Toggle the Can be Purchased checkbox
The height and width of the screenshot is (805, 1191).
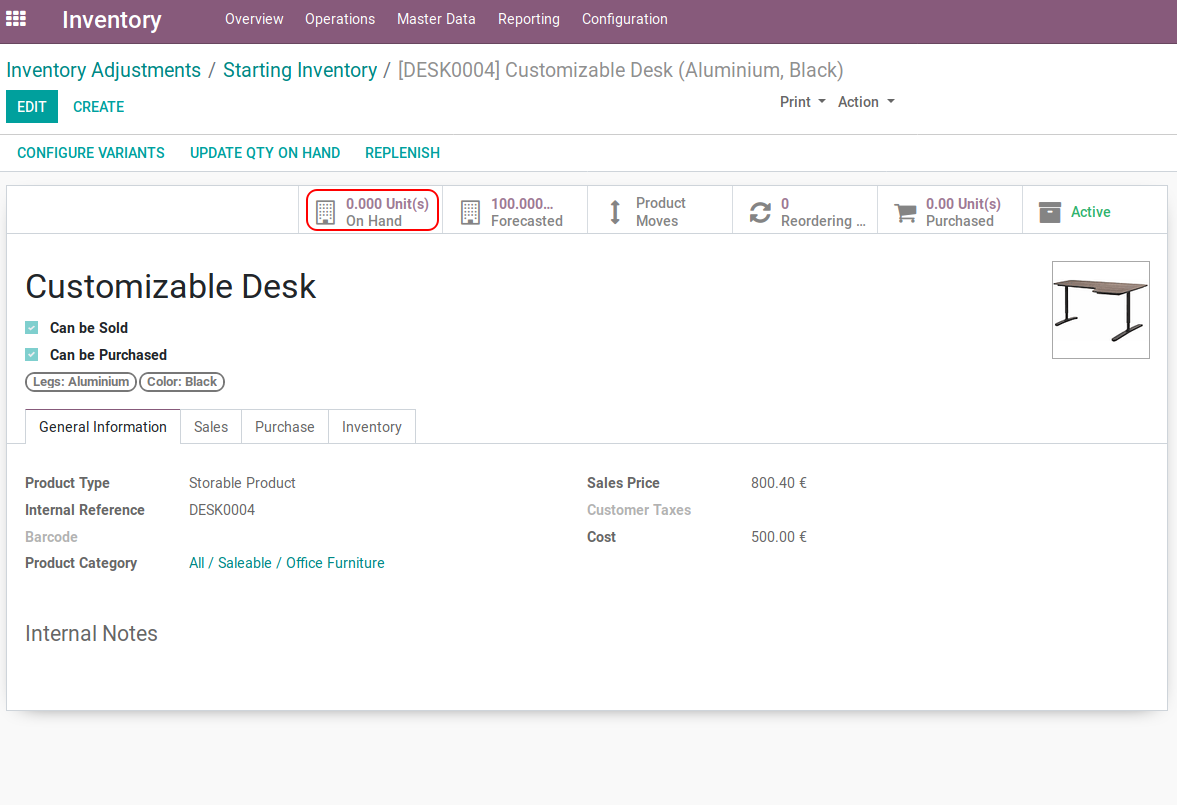pyautogui.click(x=32, y=355)
